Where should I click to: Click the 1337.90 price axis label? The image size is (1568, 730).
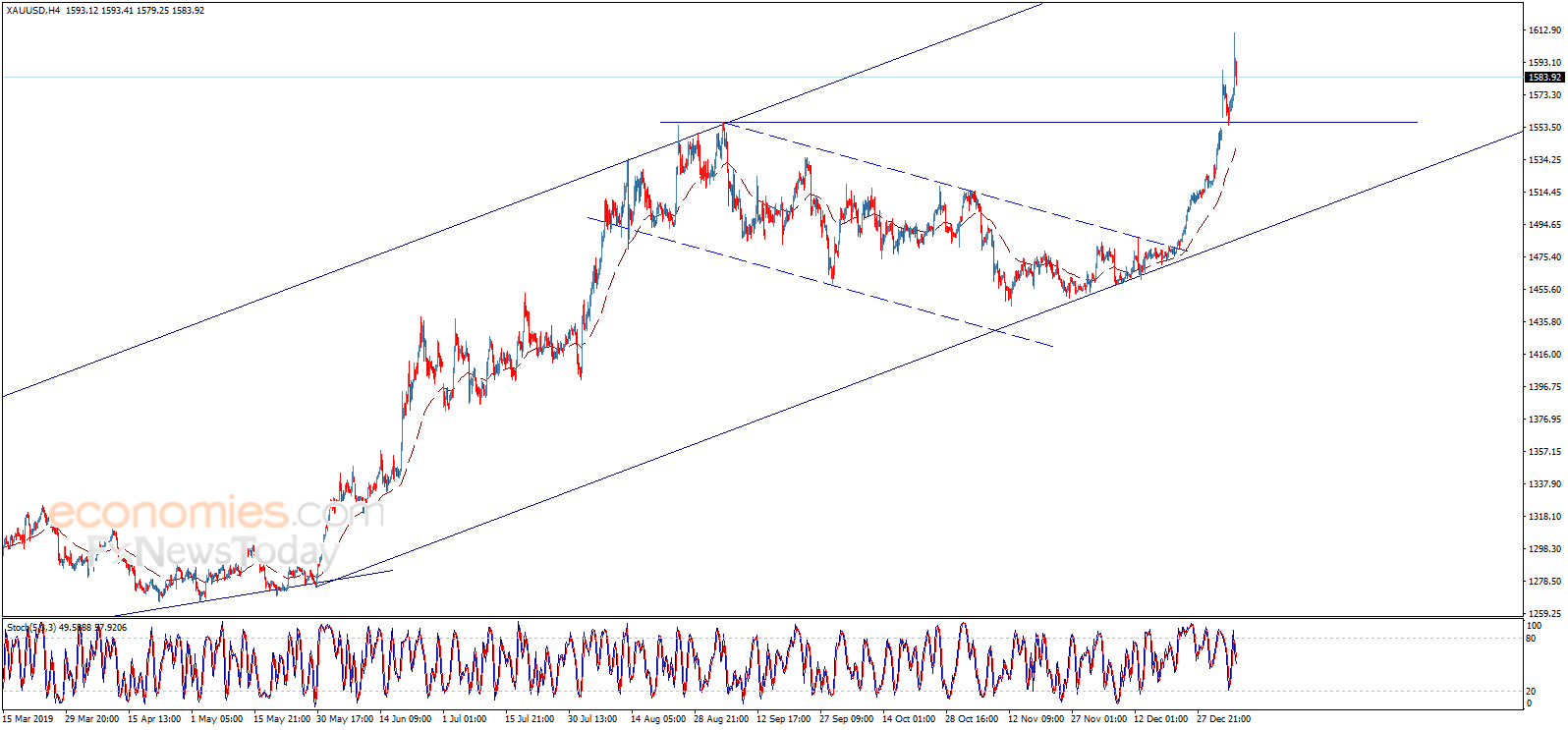click(1545, 484)
